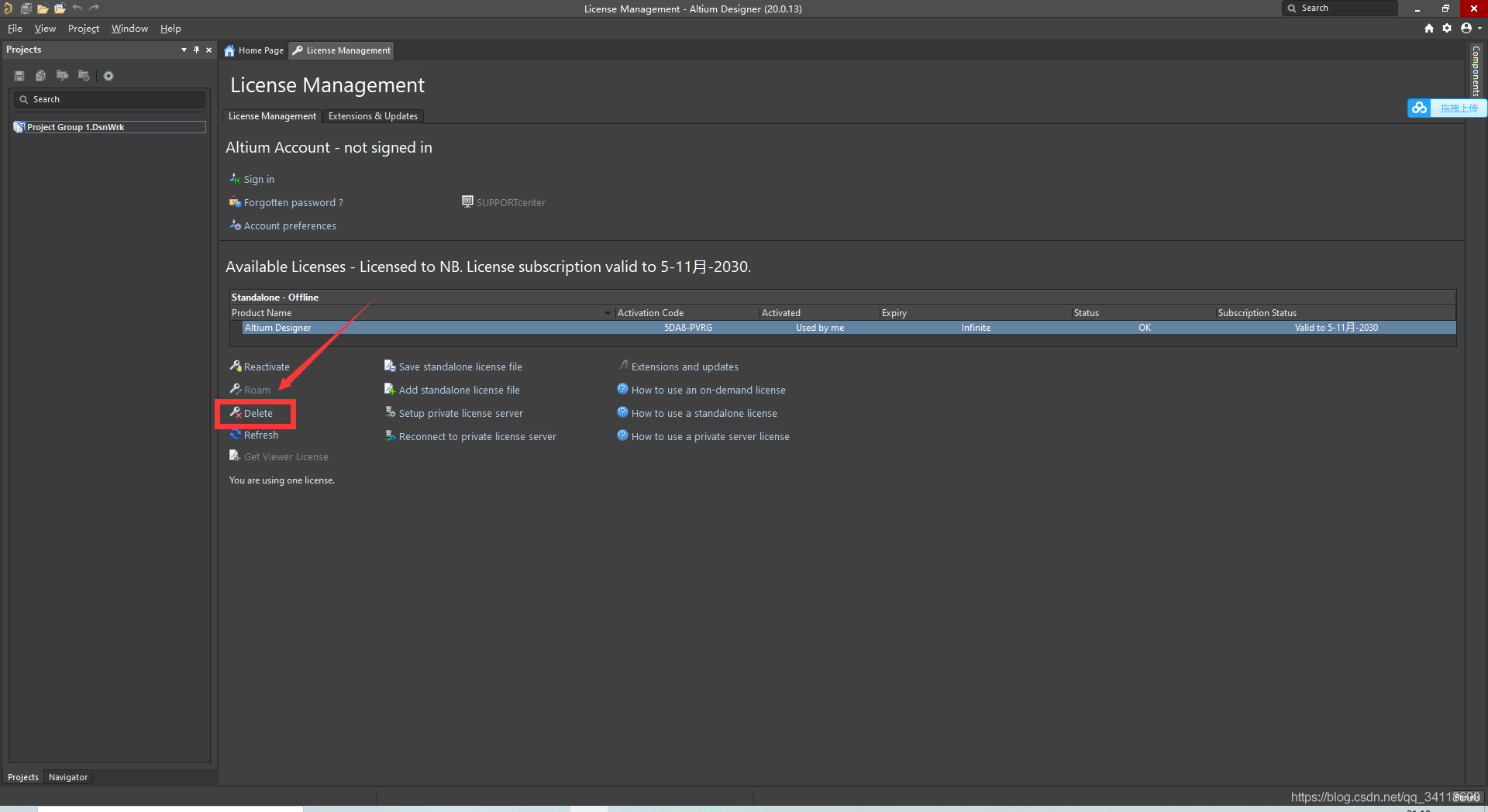The image size is (1488, 812).
Task: Click the 拖拽上传 upload button
Action: coord(1459,108)
